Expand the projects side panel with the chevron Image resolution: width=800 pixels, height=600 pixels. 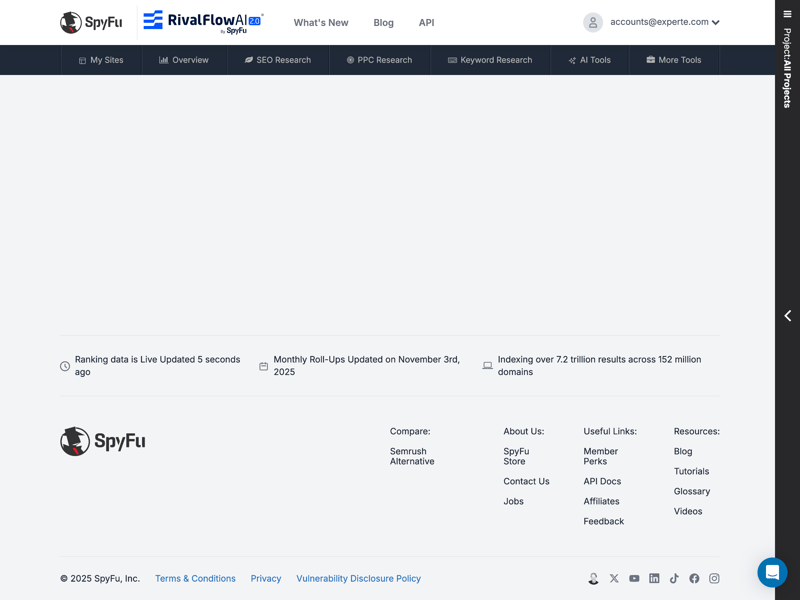coord(787,316)
